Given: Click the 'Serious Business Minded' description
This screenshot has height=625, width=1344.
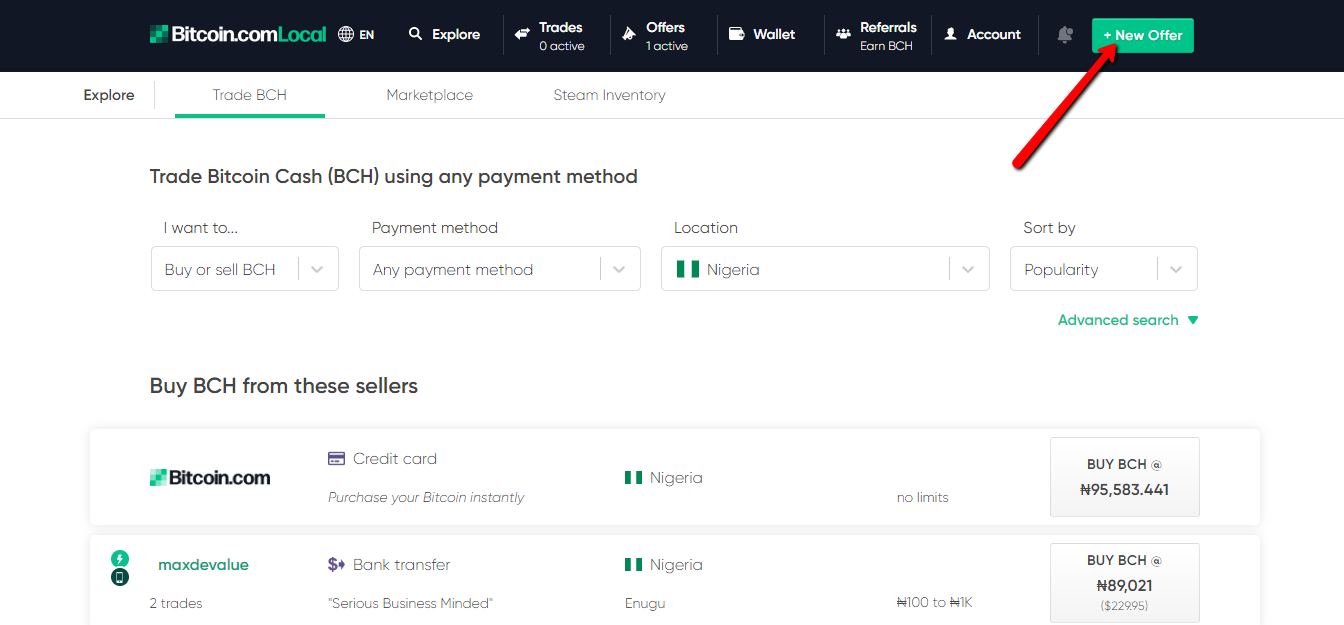Looking at the screenshot, I should click(x=411, y=603).
